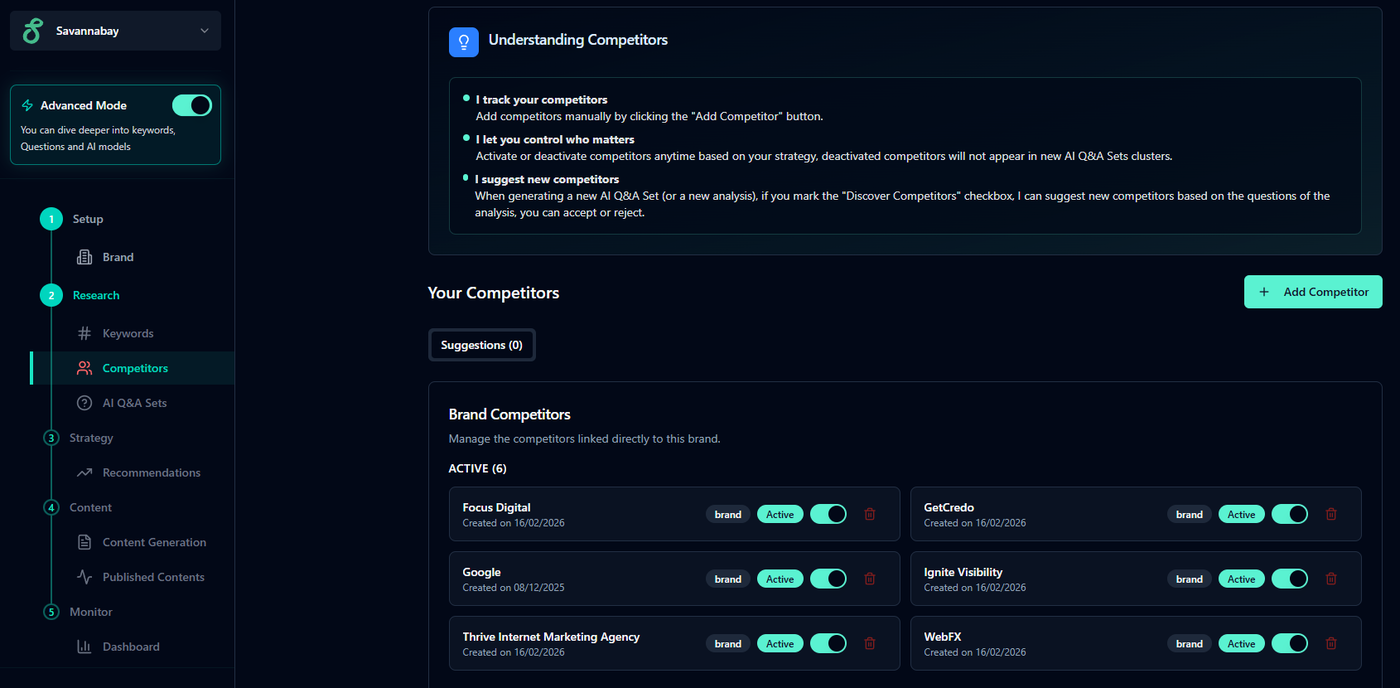Toggle off the WebFX competitor
Viewport: 1400px width, 688px height.
[x=1289, y=644]
